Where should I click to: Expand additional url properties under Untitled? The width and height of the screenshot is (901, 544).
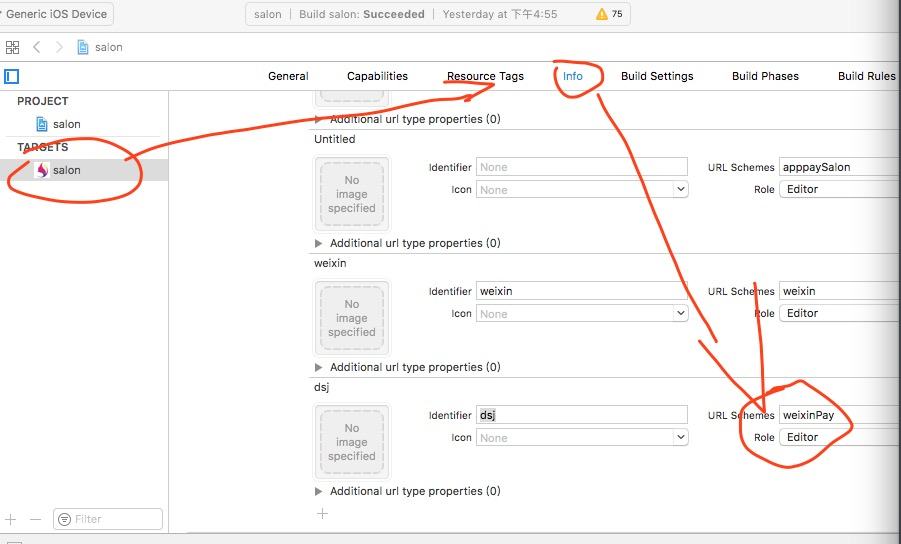coord(318,244)
